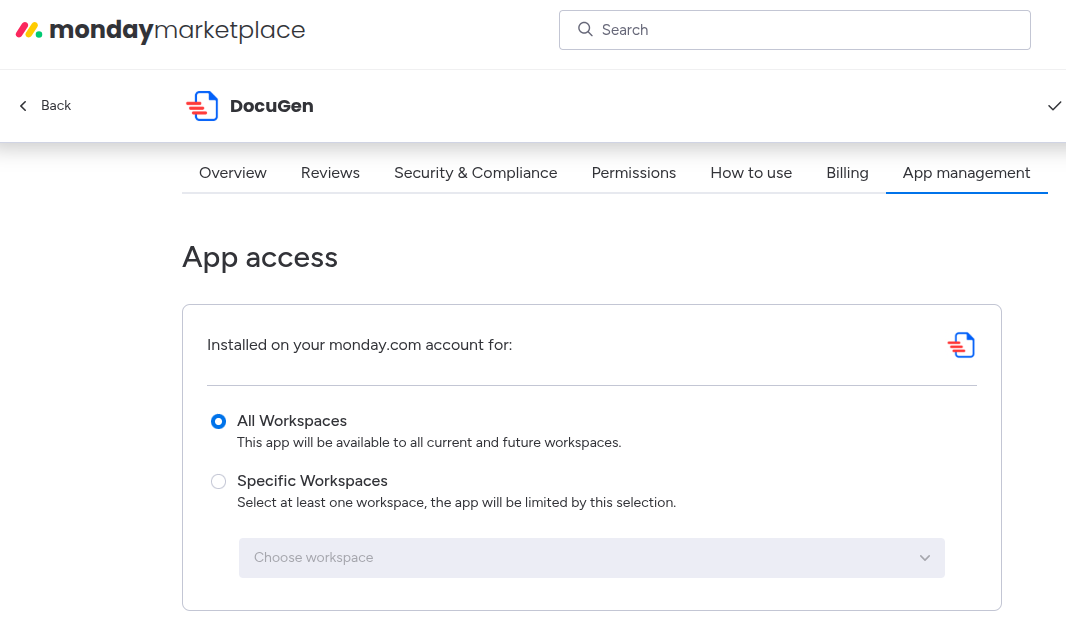Click the Back chevron arrow icon
Viewport: 1066px width, 621px height.
[23, 105]
